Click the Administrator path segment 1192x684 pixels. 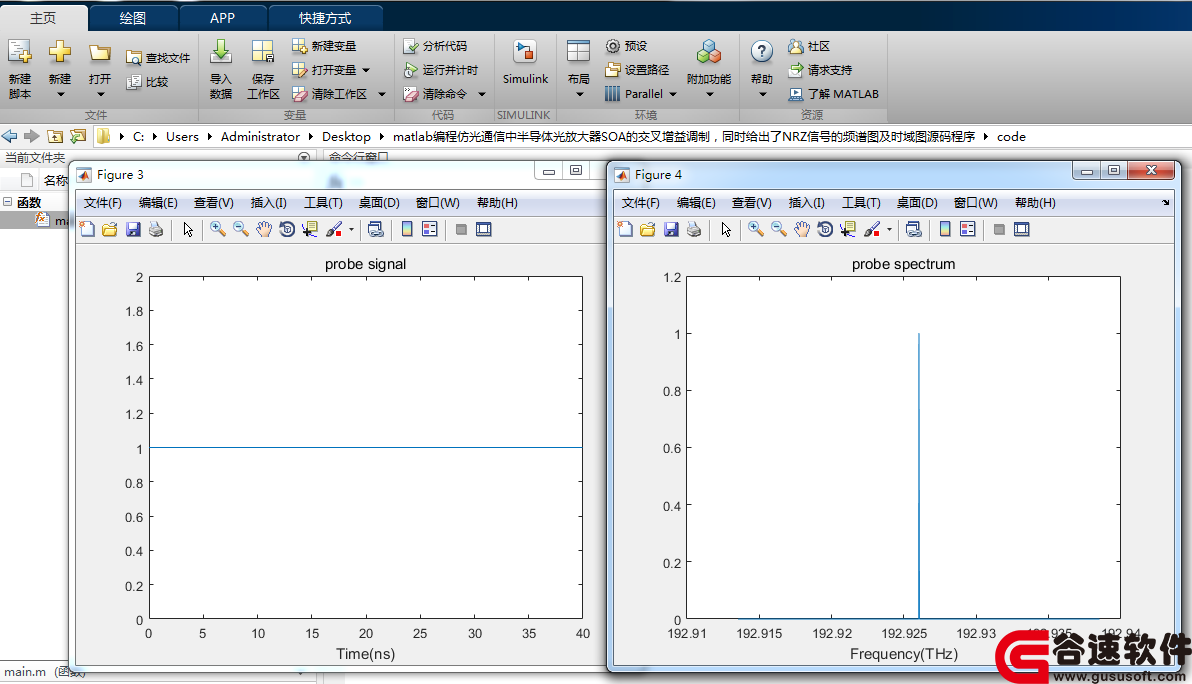[260, 137]
